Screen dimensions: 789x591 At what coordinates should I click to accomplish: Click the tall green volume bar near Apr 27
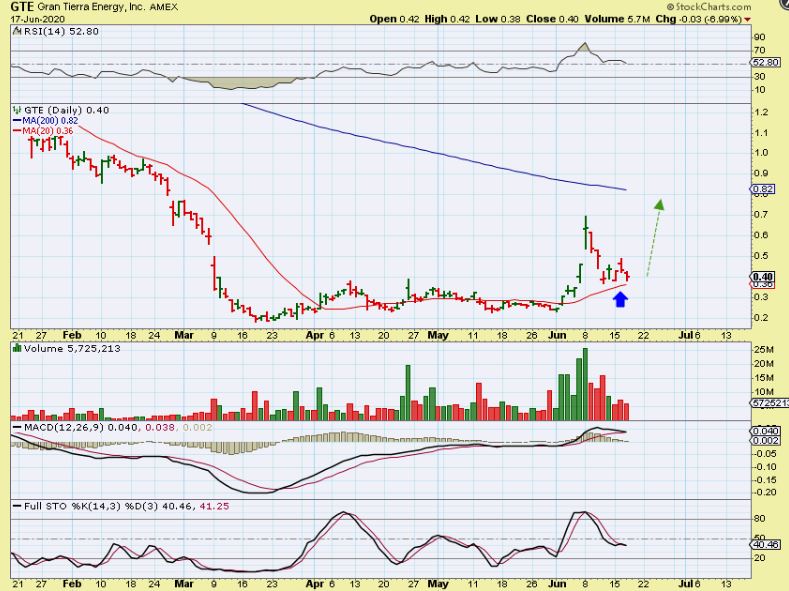pyautogui.click(x=408, y=392)
